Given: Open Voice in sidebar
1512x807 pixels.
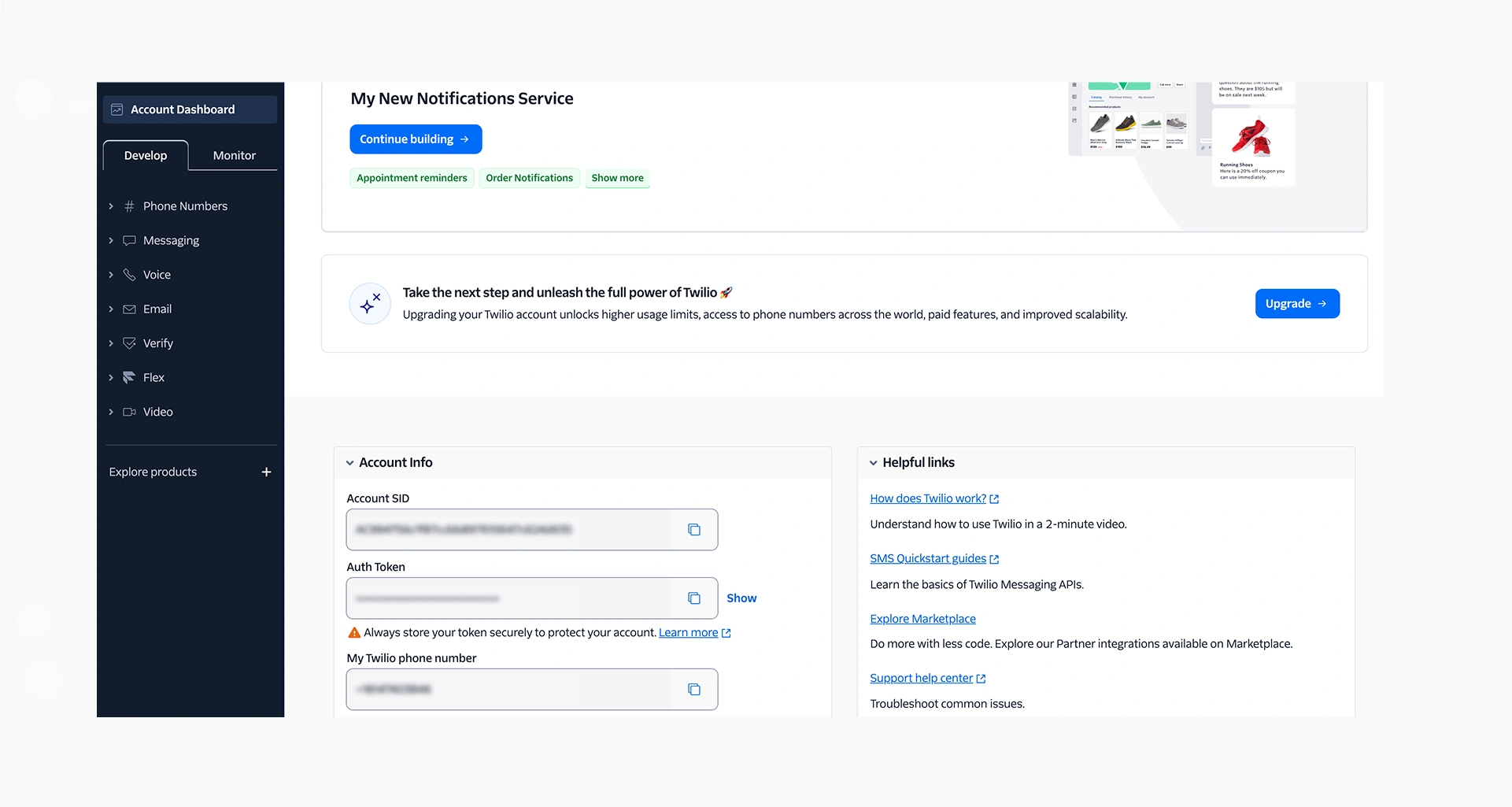Looking at the screenshot, I should (157, 275).
